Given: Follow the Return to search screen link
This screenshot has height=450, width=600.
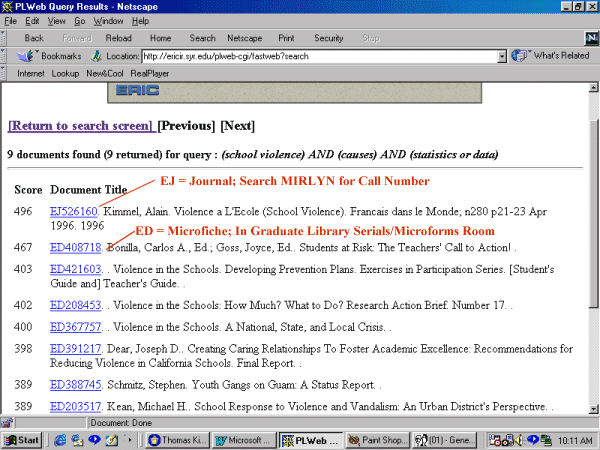Looking at the screenshot, I should tap(80, 126).
